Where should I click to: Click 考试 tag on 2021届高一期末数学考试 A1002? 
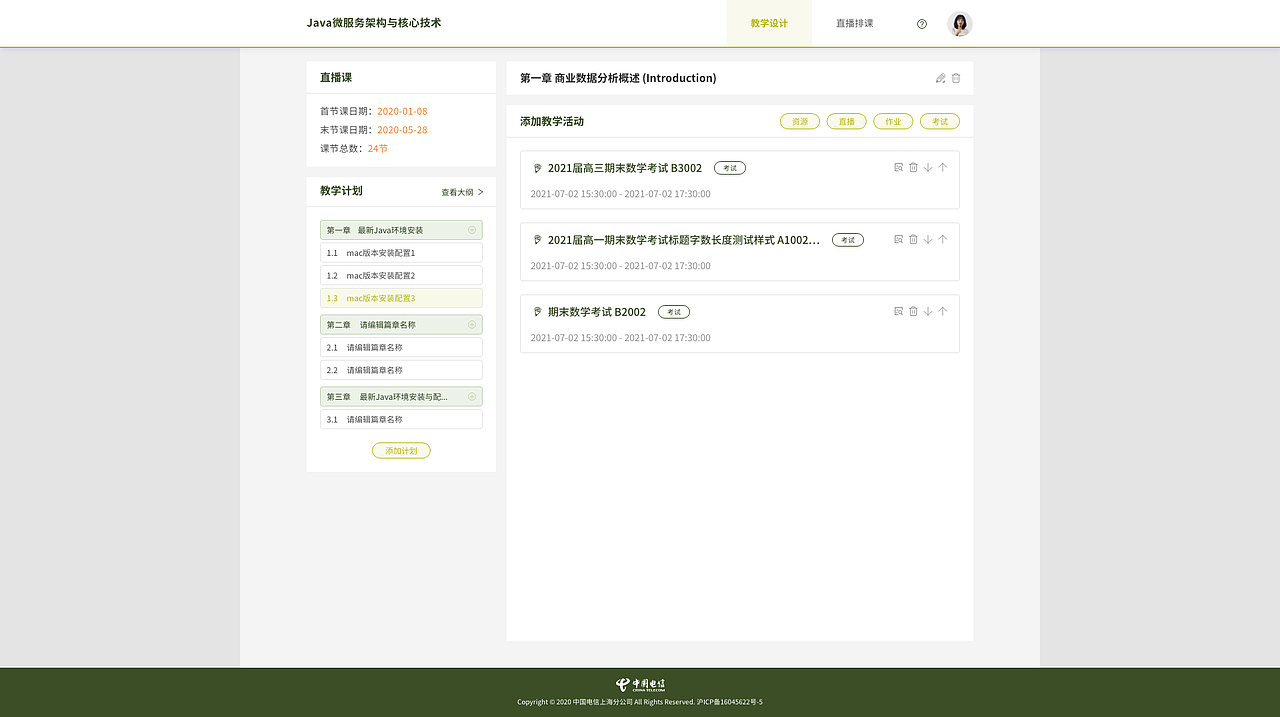[x=848, y=240]
